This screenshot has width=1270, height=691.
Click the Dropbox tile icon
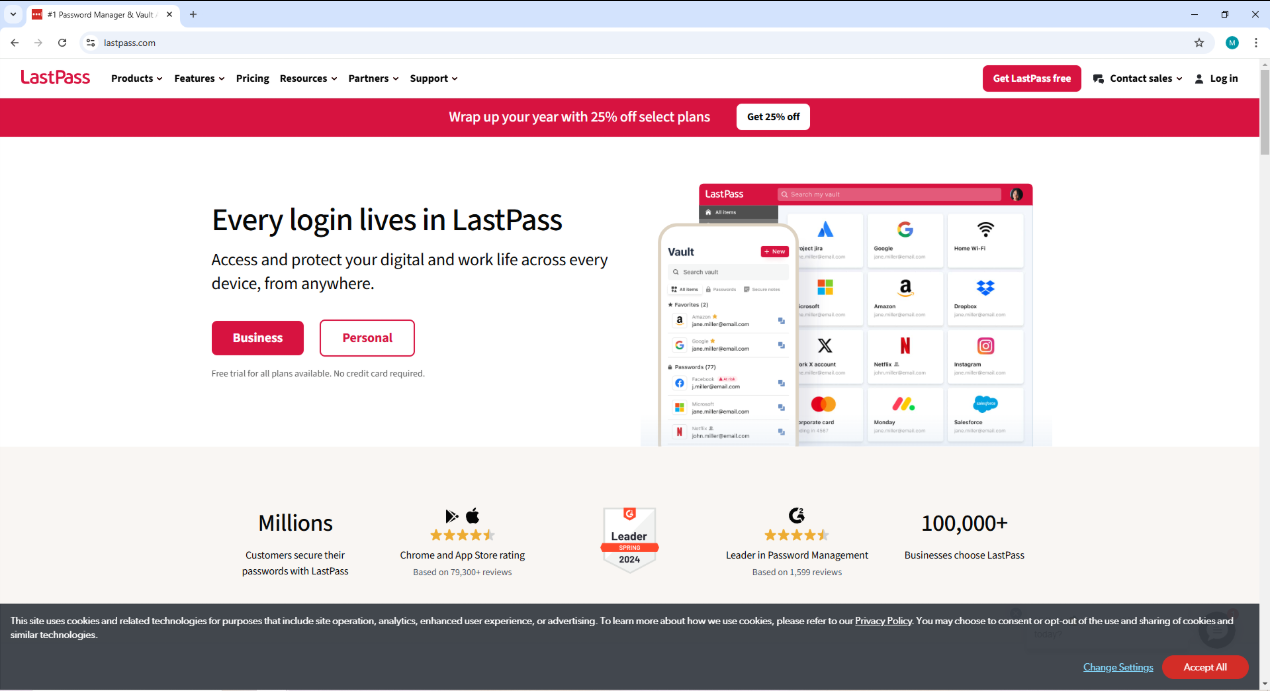pyautogui.click(x=985, y=288)
